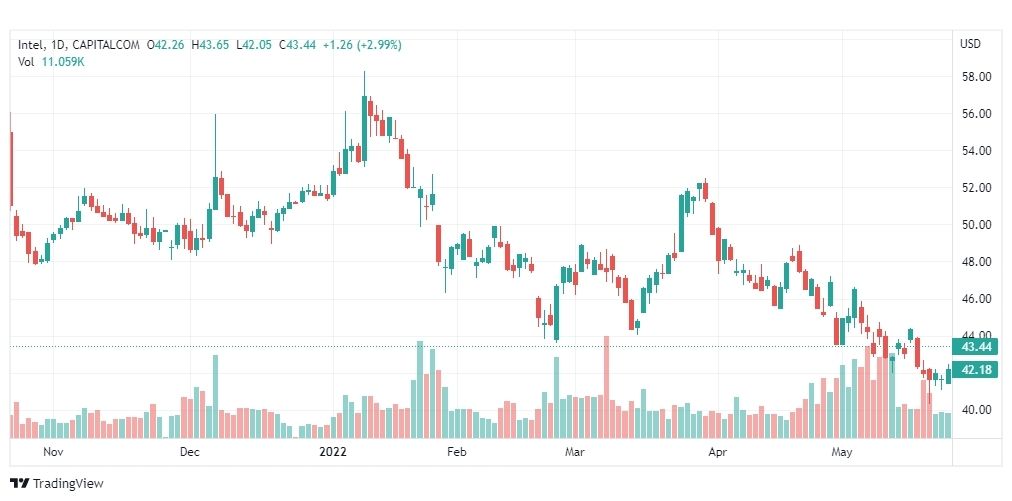Click the 42.18 price tag
This screenshot has height=501, width=1012.
[975, 371]
